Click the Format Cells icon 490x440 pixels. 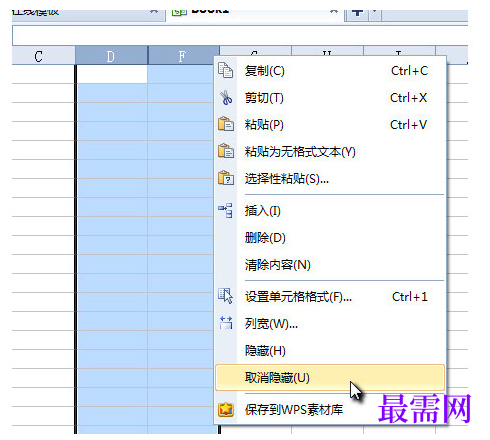click(x=226, y=296)
